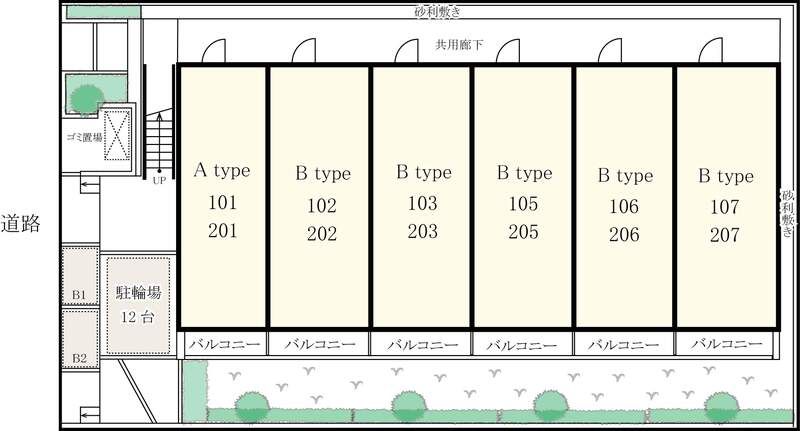Click the UP staircase label
The image size is (800, 431).
tap(159, 180)
